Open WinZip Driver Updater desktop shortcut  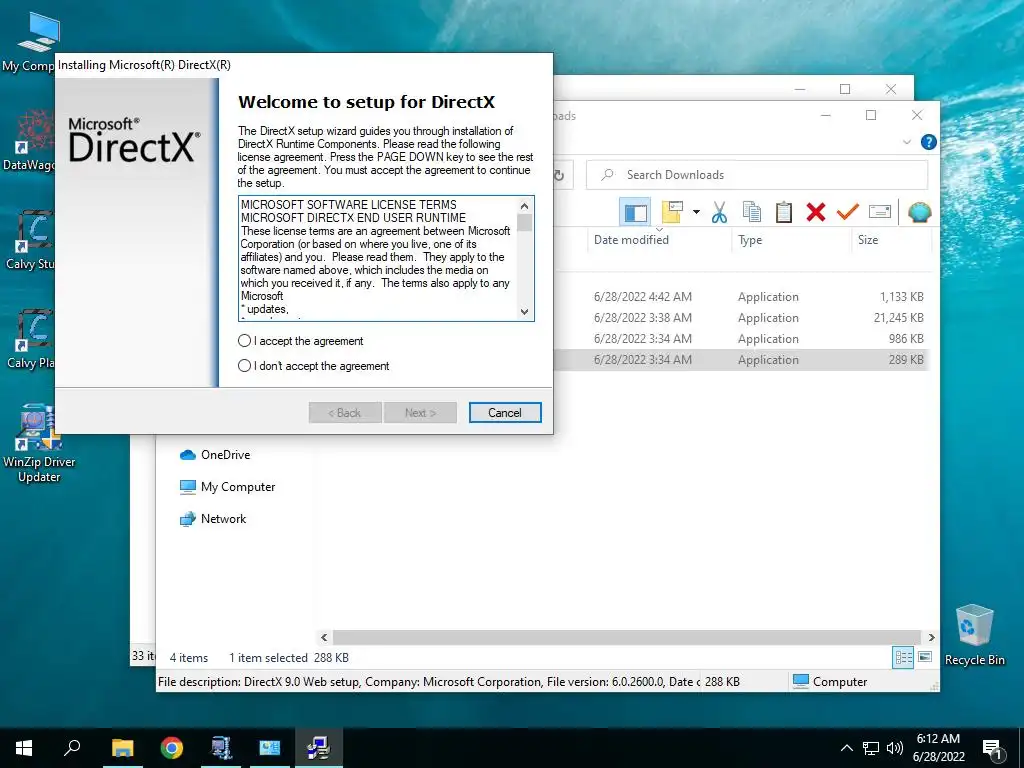pyautogui.click(x=39, y=444)
